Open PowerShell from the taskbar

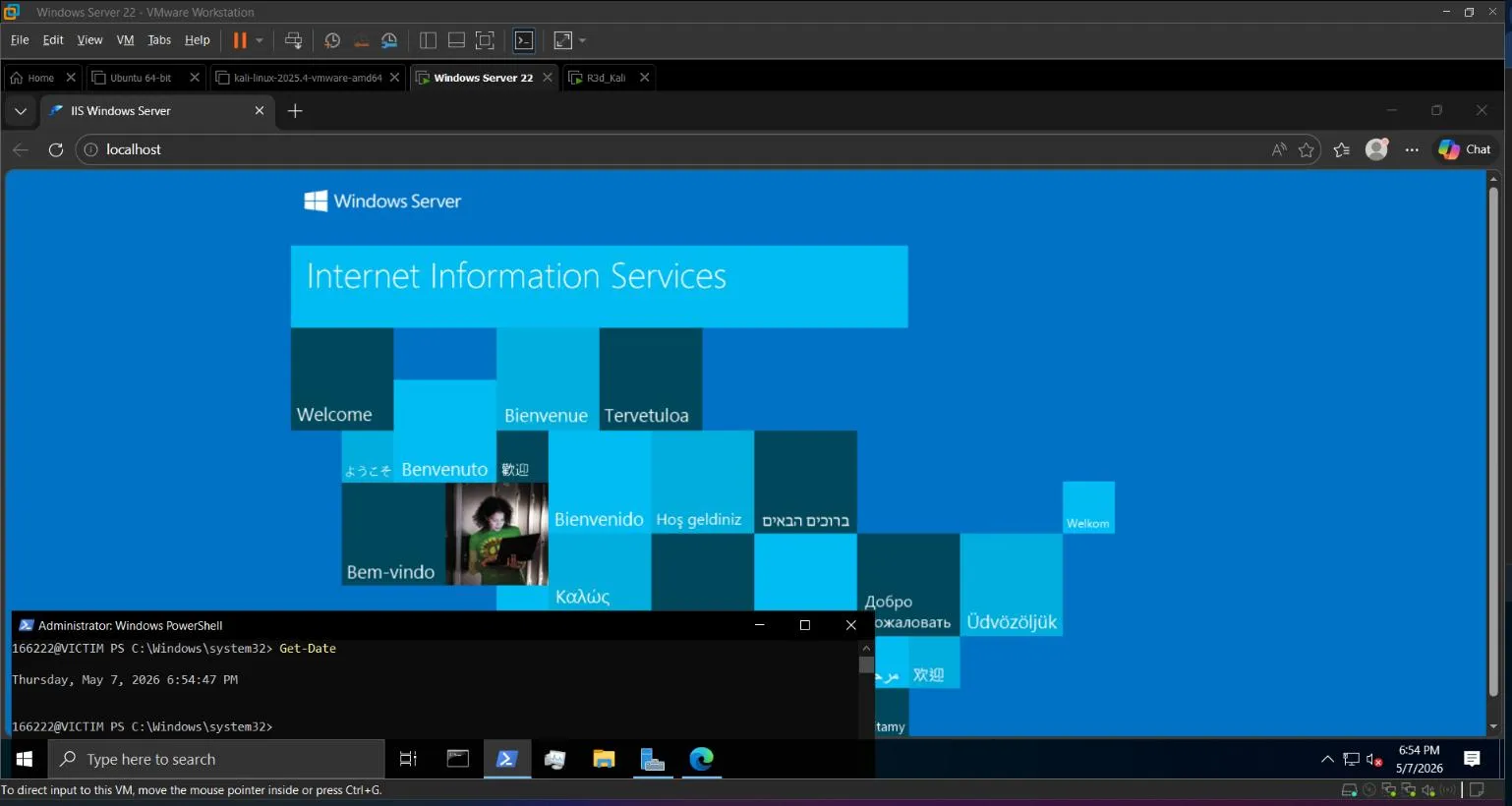[x=507, y=759]
